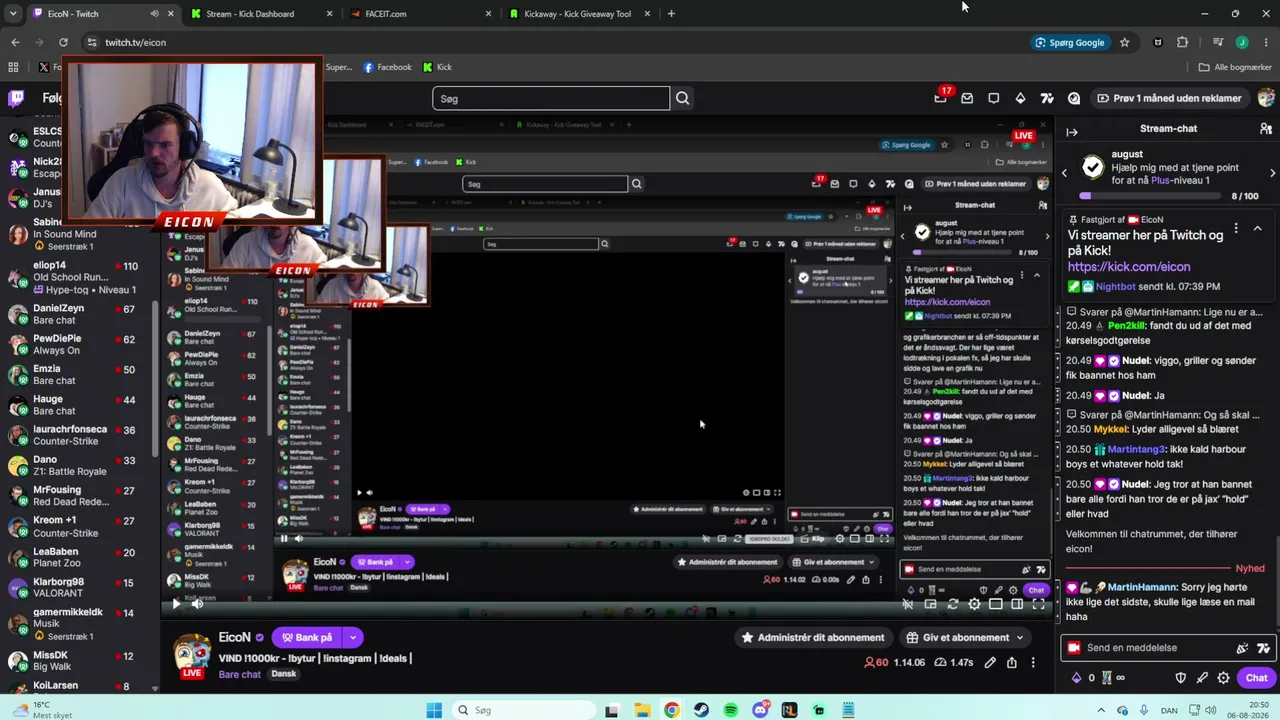Share the stream using the share icon
The image size is (1280, 720).
tap(1012, 662)
